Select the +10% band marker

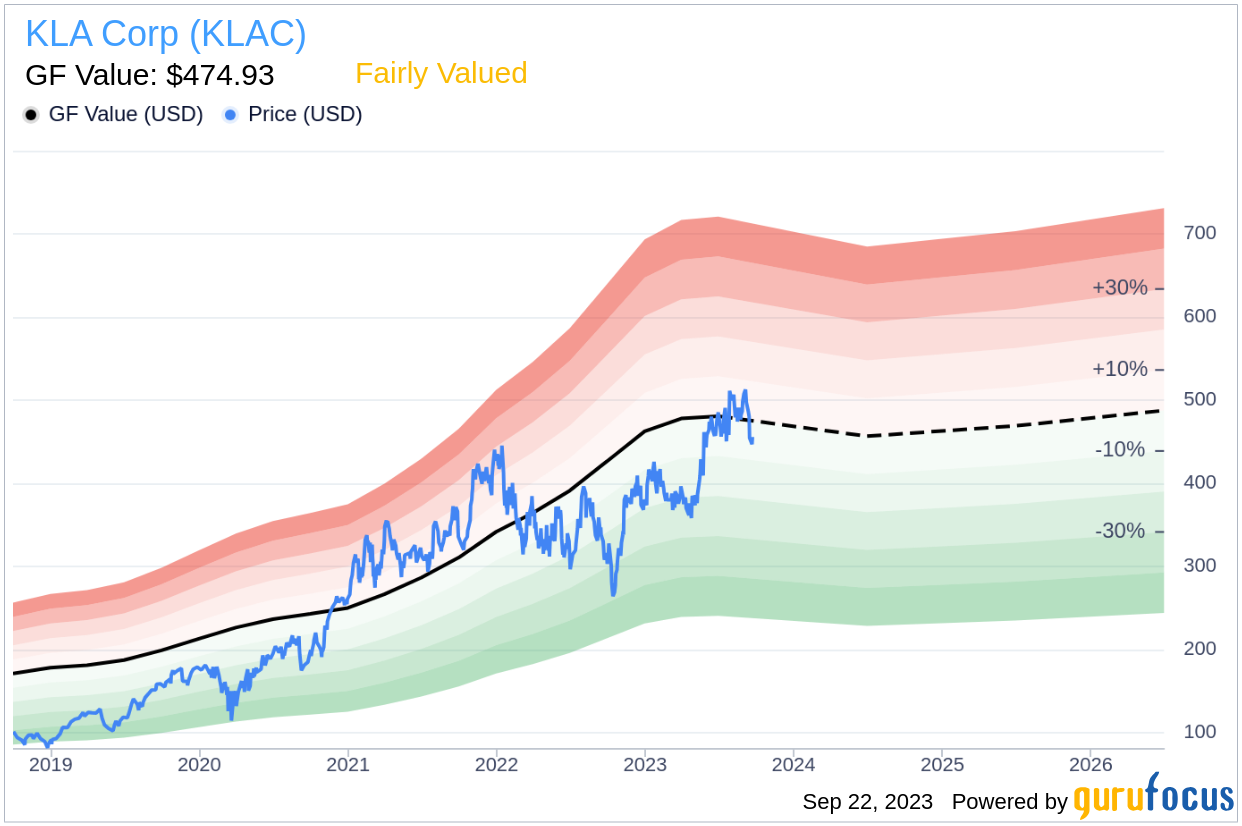pos(1120,369)
